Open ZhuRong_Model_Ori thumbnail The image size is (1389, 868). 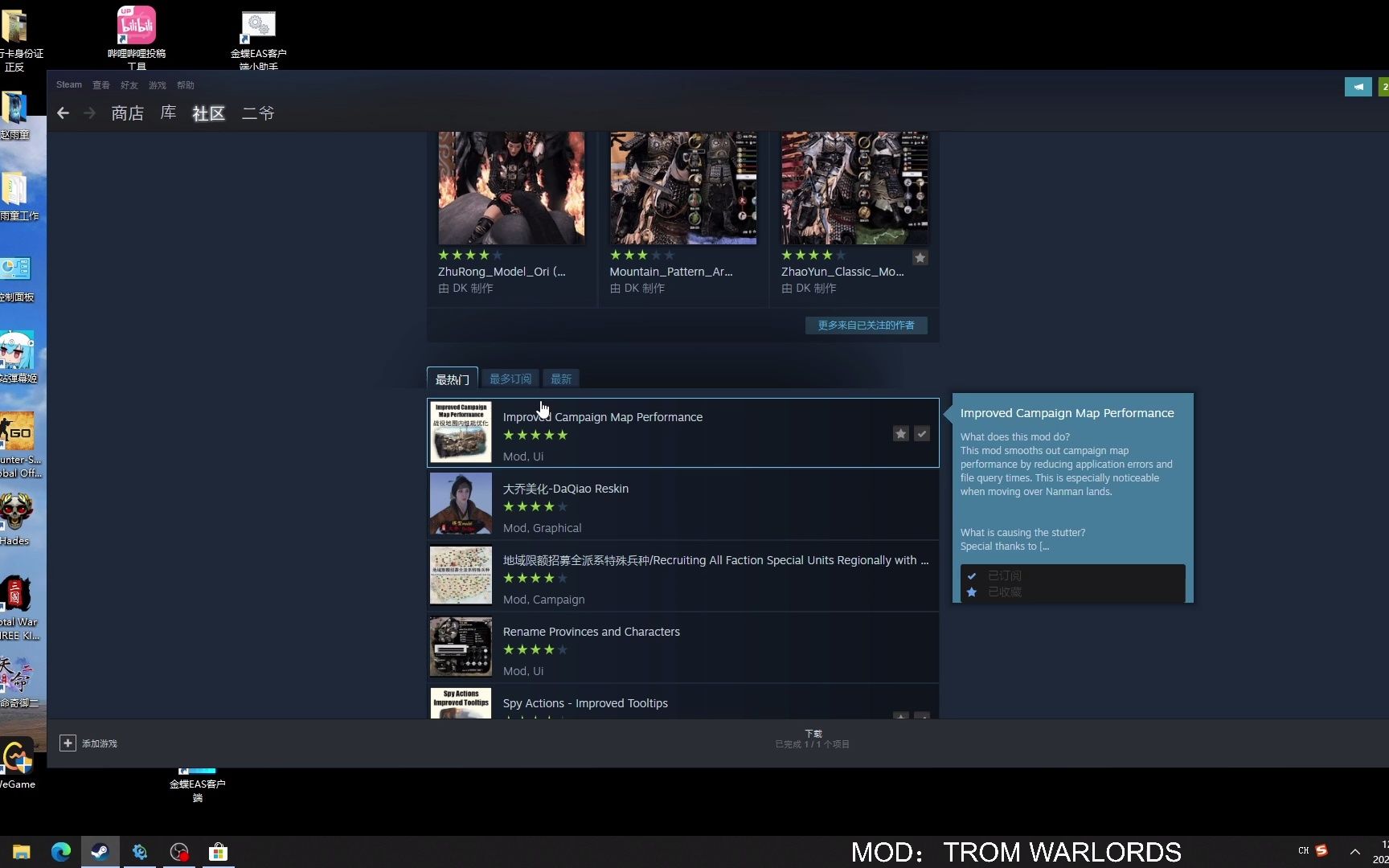click(x=511, y=188)
